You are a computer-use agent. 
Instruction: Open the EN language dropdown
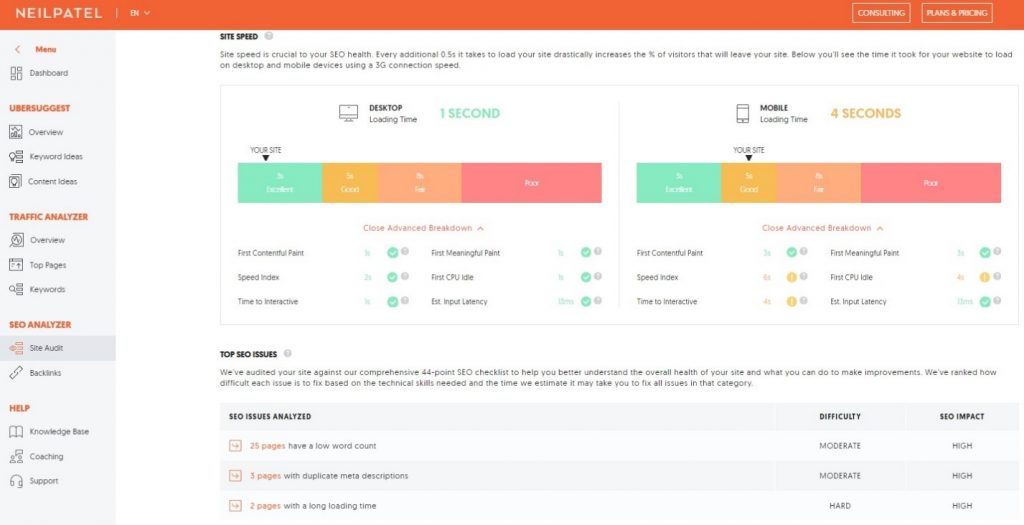140,13
